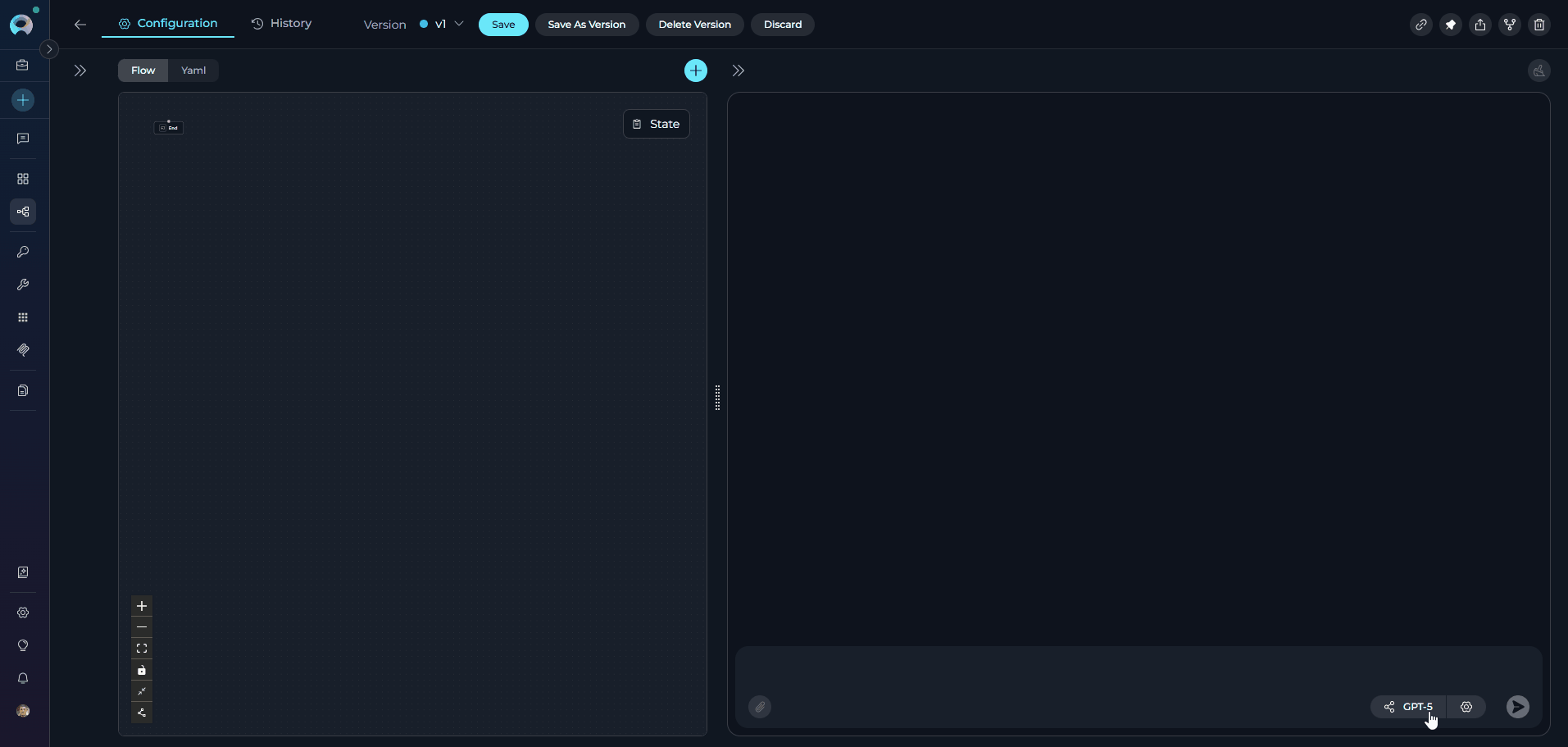The width and height of the screenshot is (1568, 747).
Task: Expand the left sidebar with chevron
Action: (49, 49)
